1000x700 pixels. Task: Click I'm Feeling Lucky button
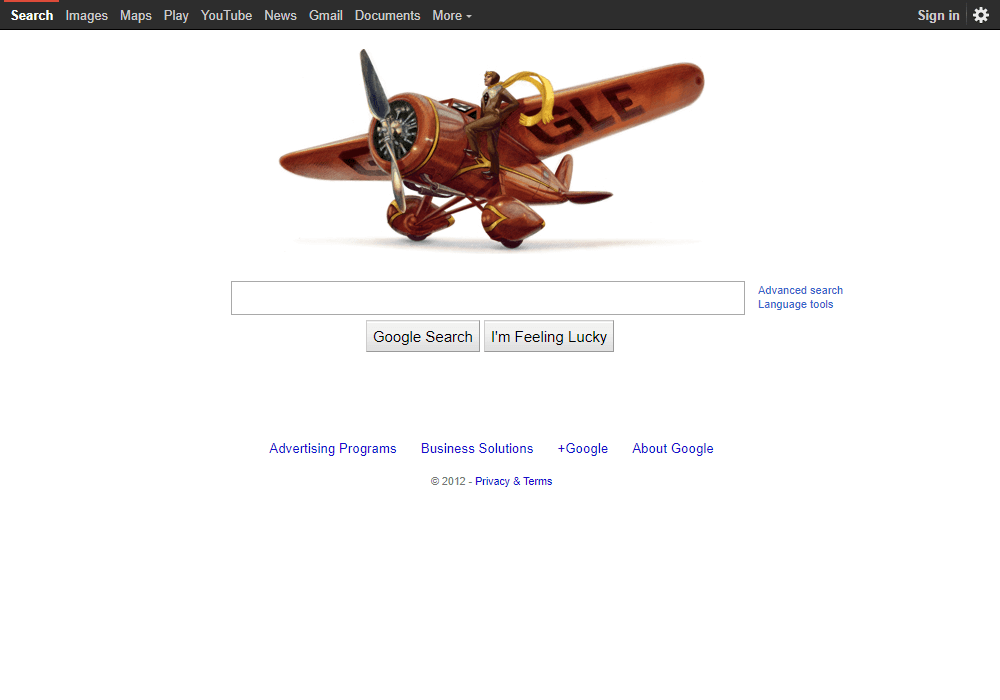point(548,337)
